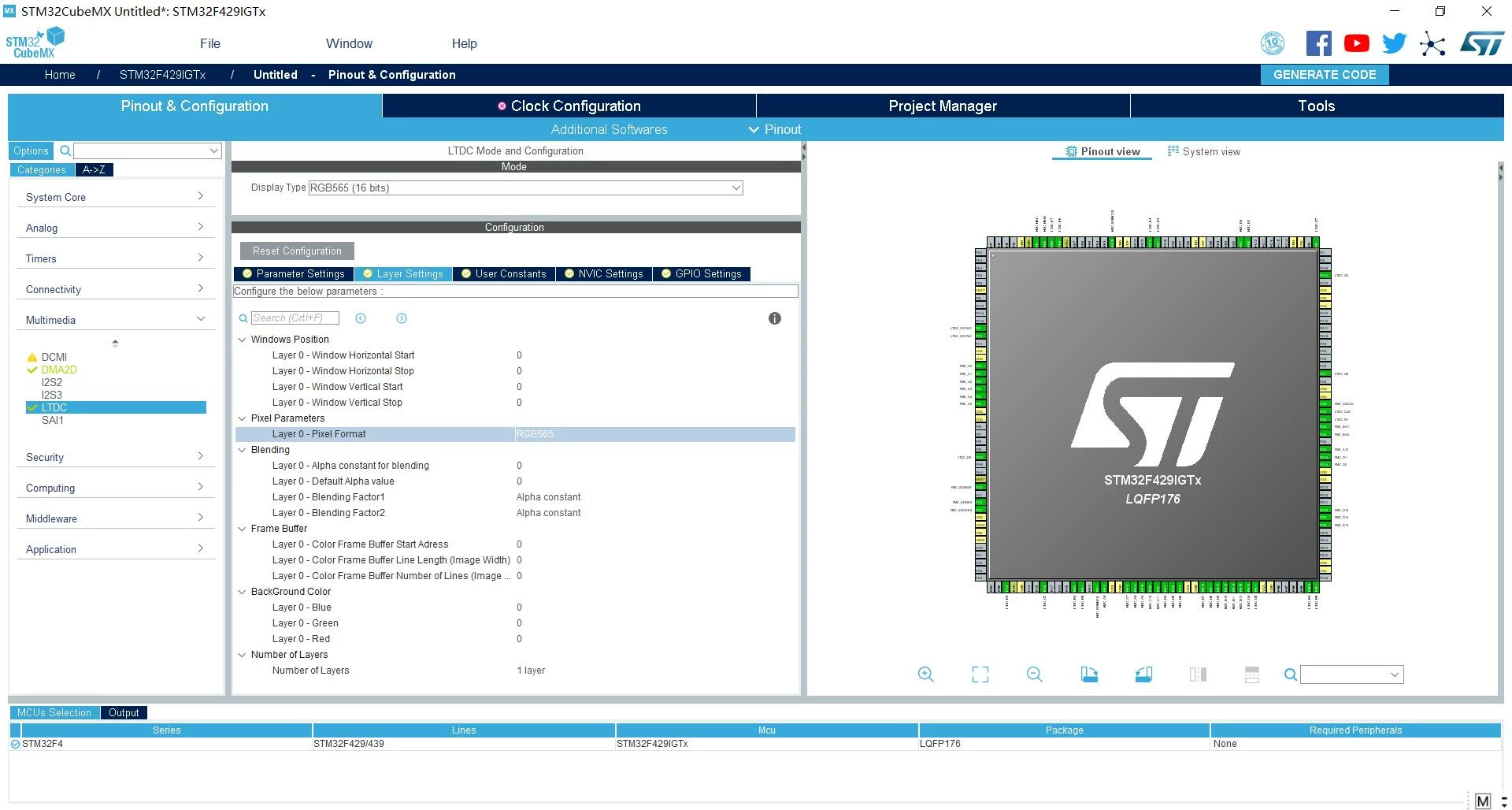Zoom out of the pinout chip view
The image size is (1512, 810).
point(1035,674)
